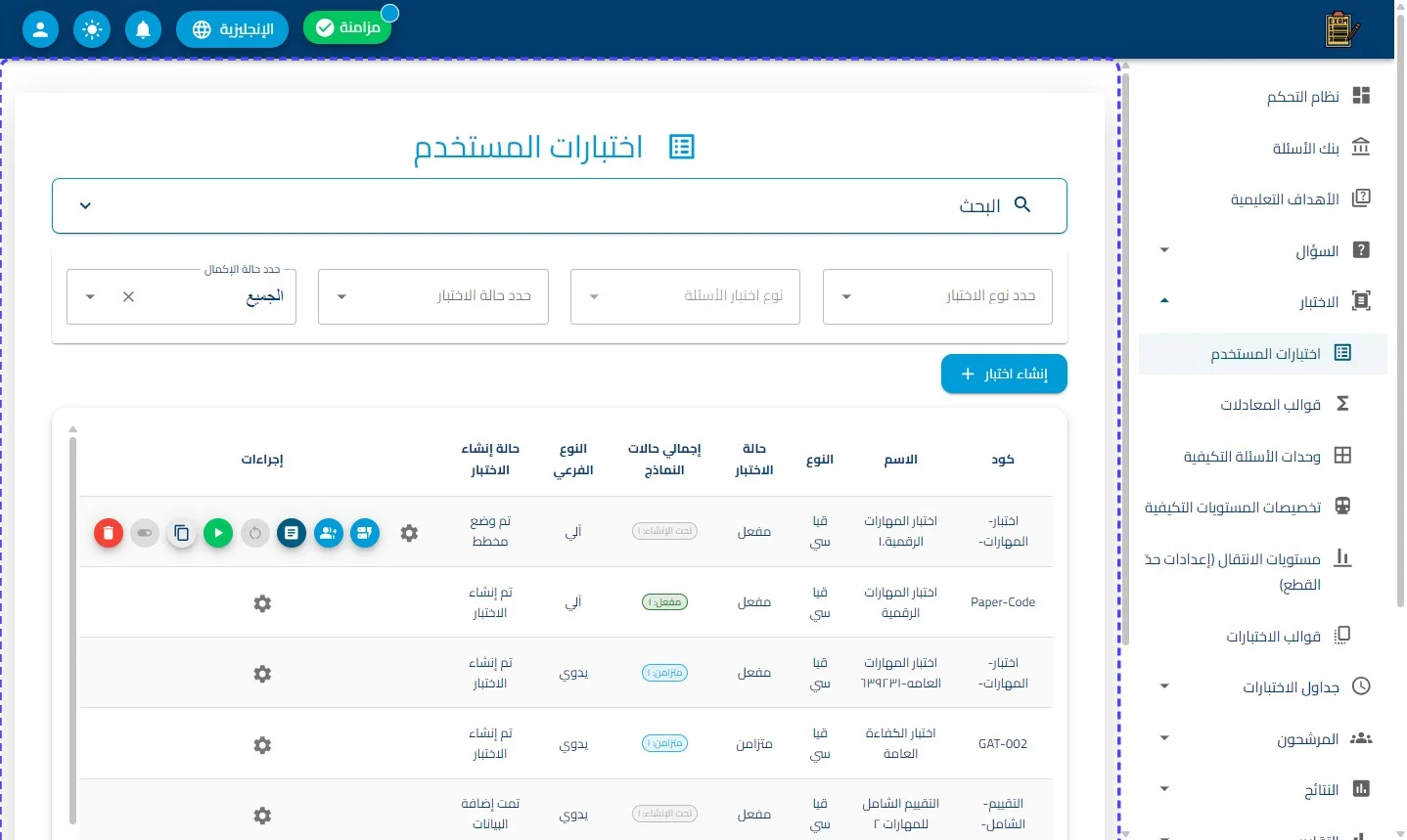Viewport: 1407px width, 840px height.
Task: Open notifications bell in header
Action: [143, 29]
